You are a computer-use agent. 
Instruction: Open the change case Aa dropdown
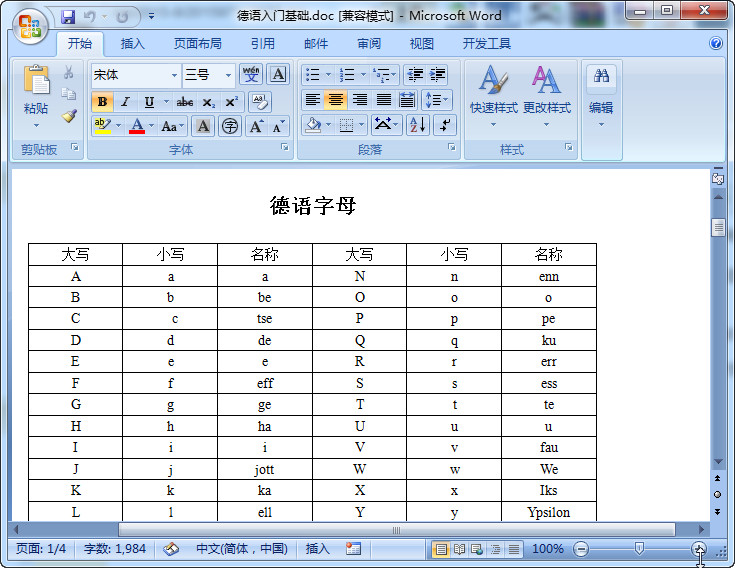172,126
